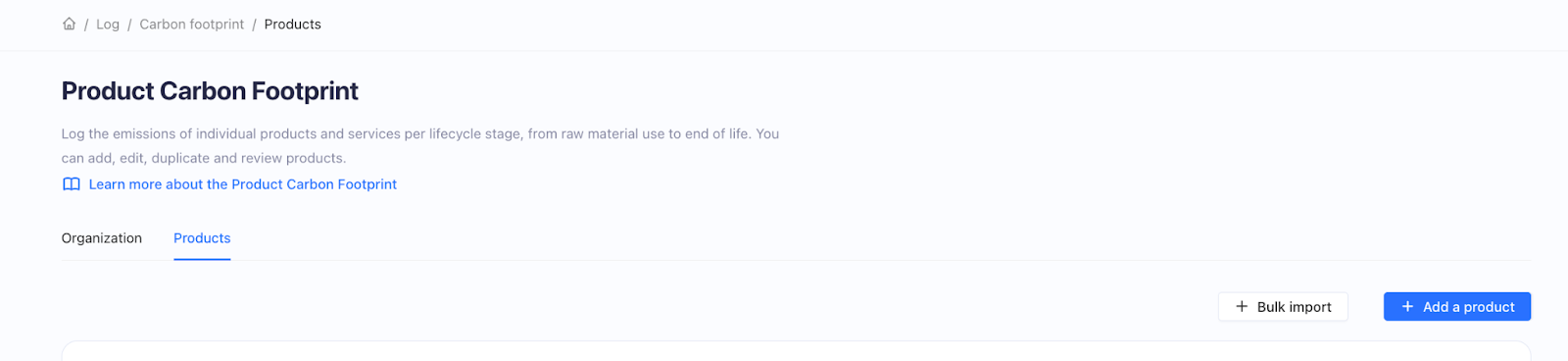The height and width of the screenshot is (361, 1568).
Task: Click the empty products card panel below
Action: coord(796,351)
